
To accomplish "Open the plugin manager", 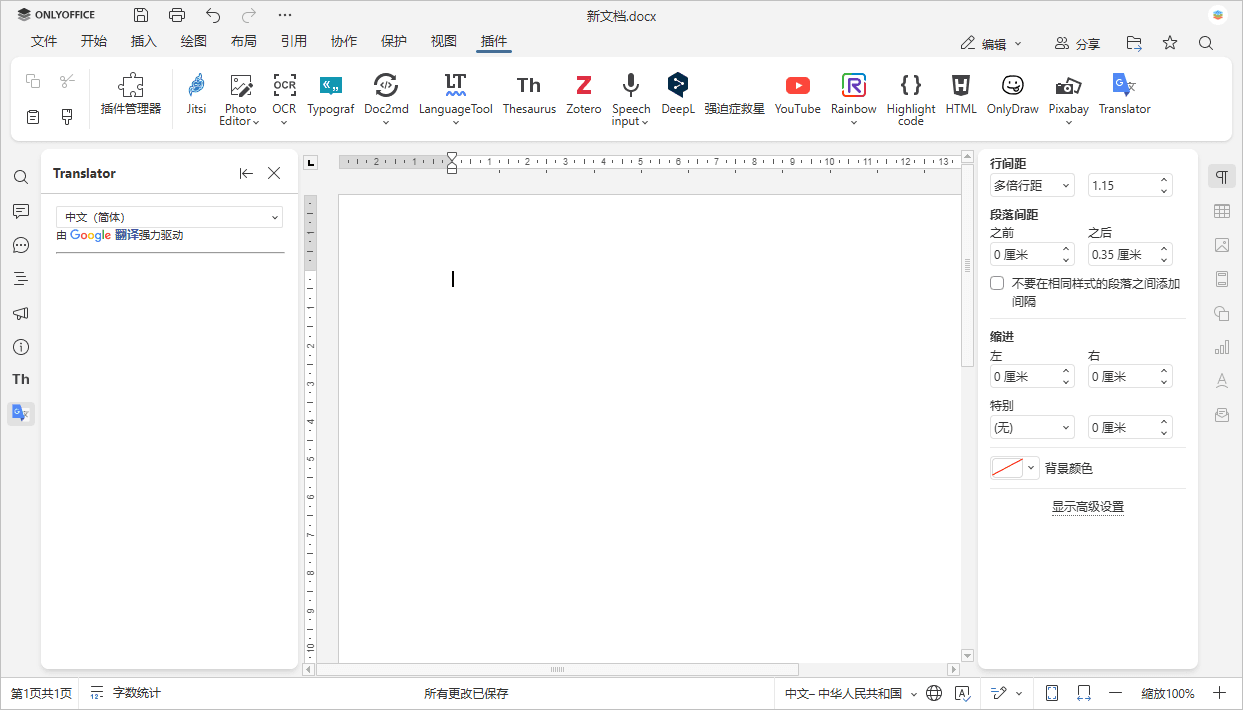I will 131,95.
